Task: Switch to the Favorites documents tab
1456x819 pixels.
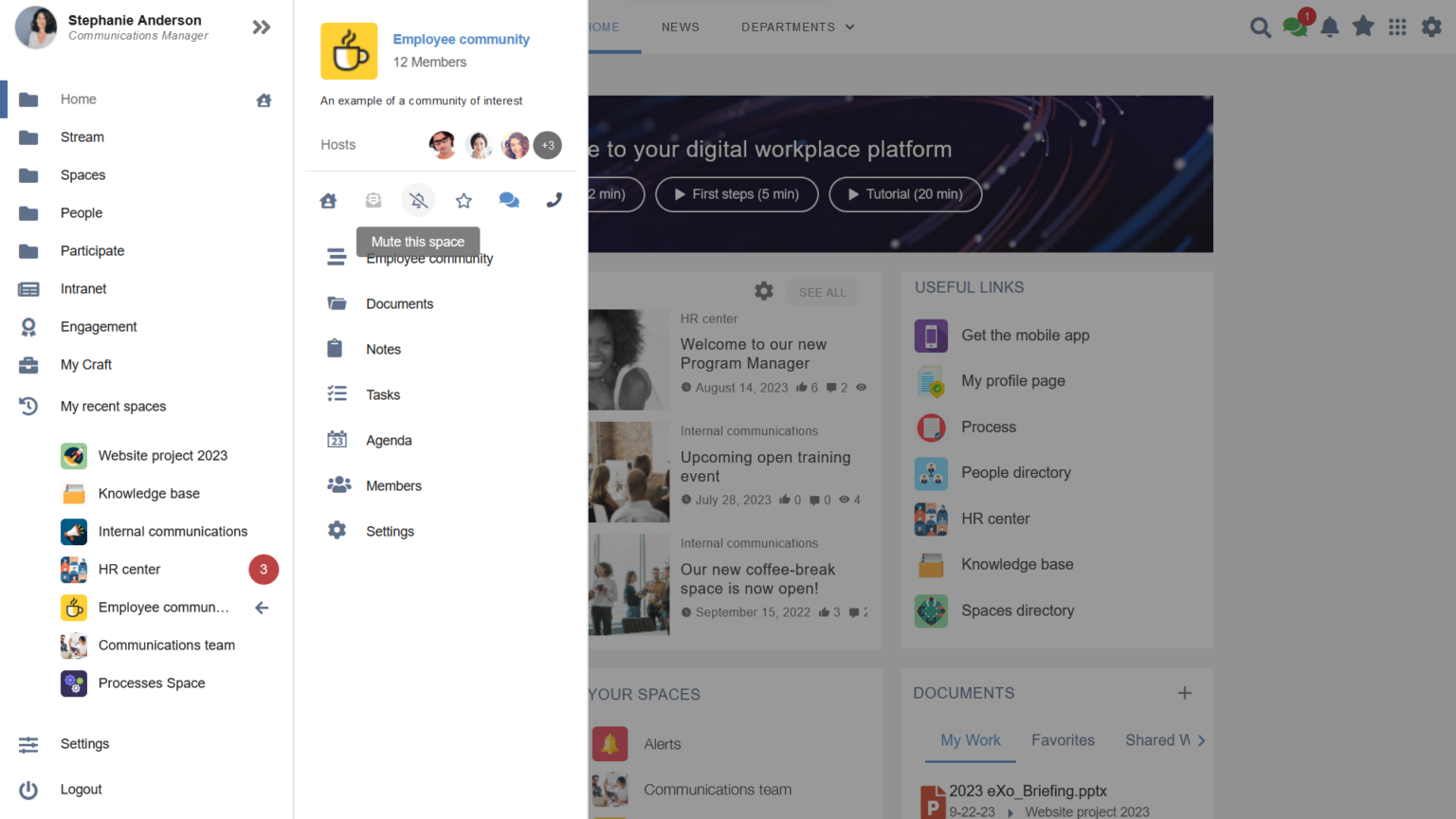Action: click(1063, 740)
